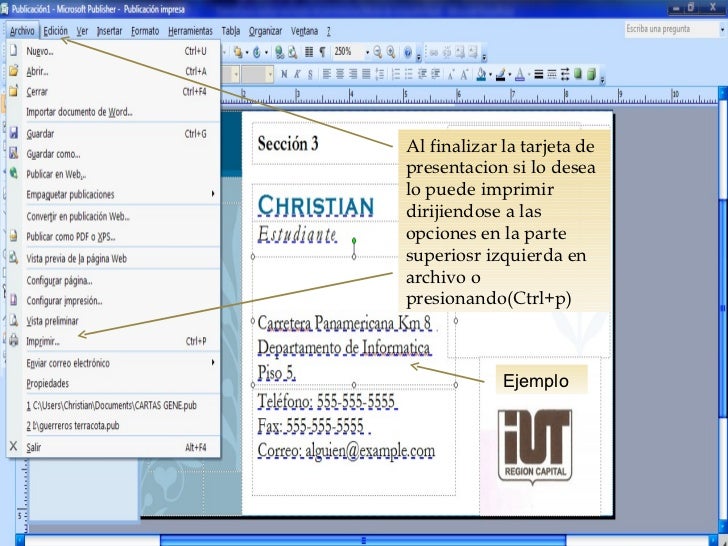Click Importar documento de Word...
Image resolution: width=728 pixels, height=546 pixels.
[x=113, y=112]
